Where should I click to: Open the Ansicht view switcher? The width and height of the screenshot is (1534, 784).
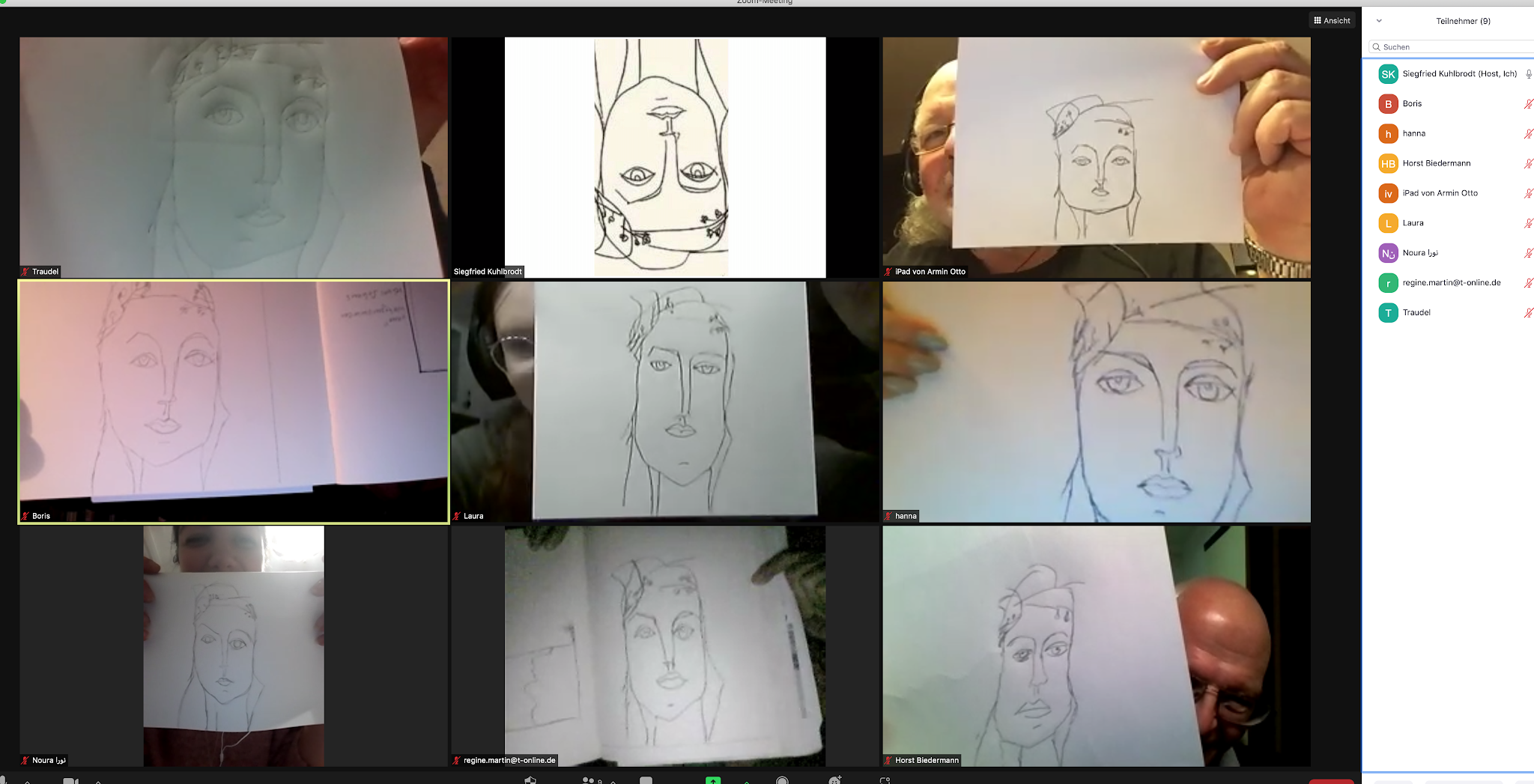(x=1332, y=20)
